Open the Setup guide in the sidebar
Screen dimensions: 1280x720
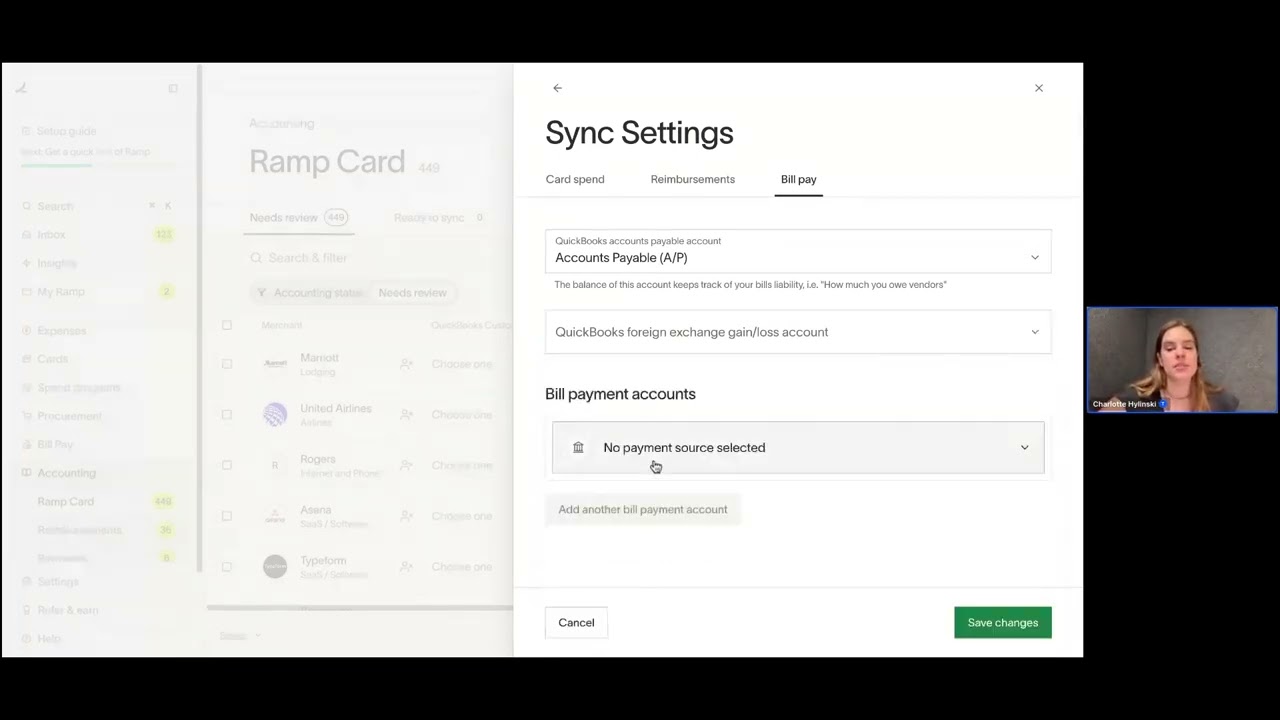point(66,131)
